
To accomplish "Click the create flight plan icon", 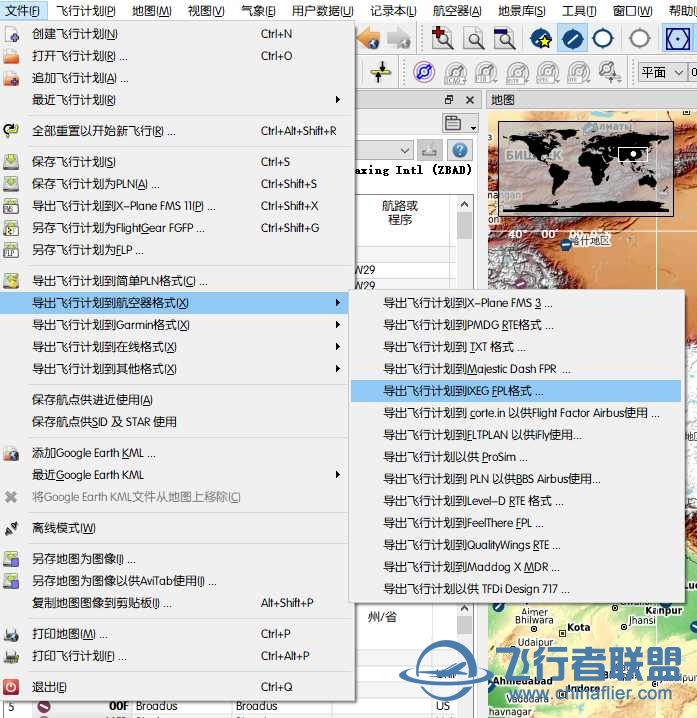I will [x=11, y=34].
